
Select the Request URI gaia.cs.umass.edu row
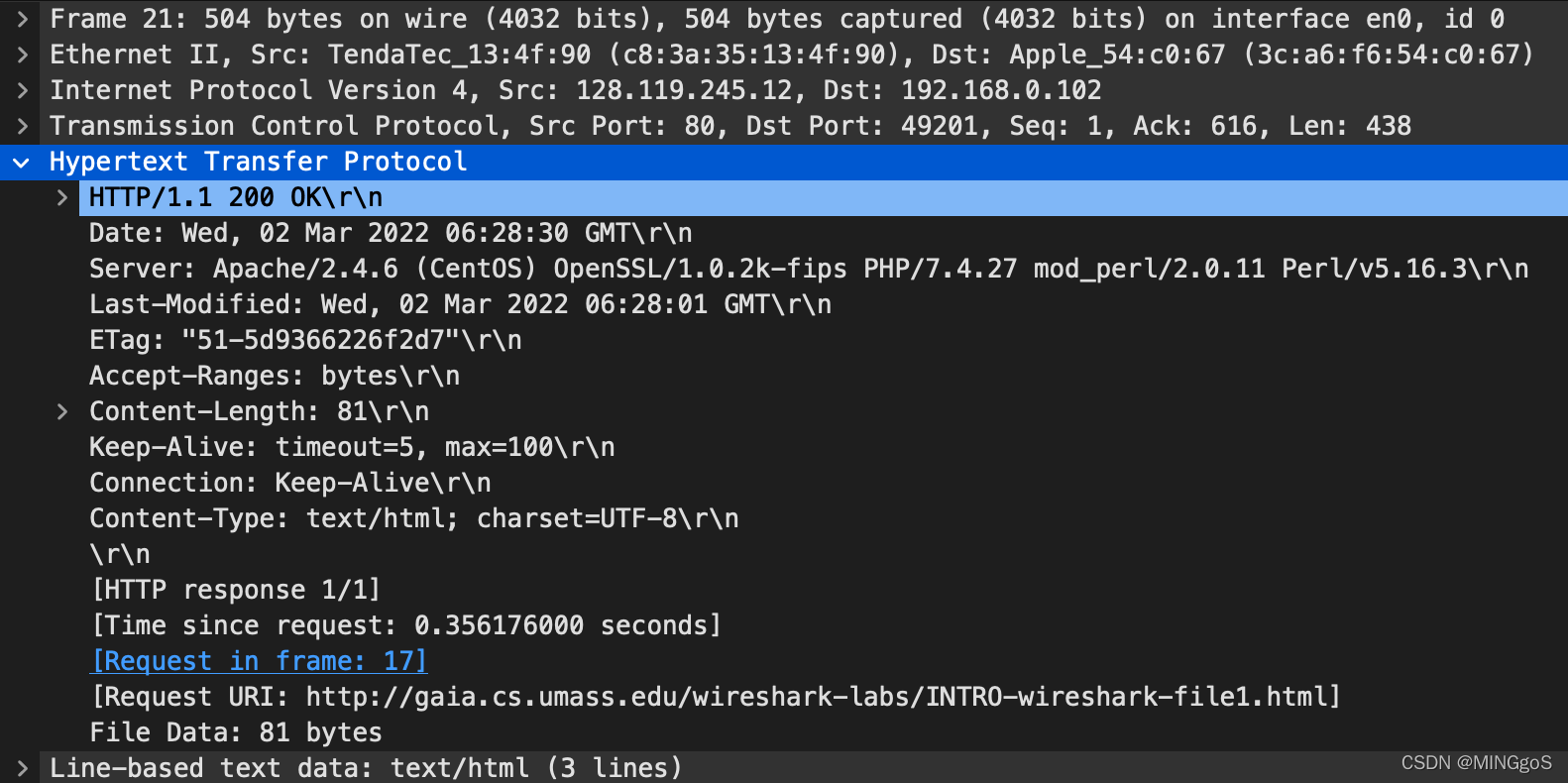point(716,696)
